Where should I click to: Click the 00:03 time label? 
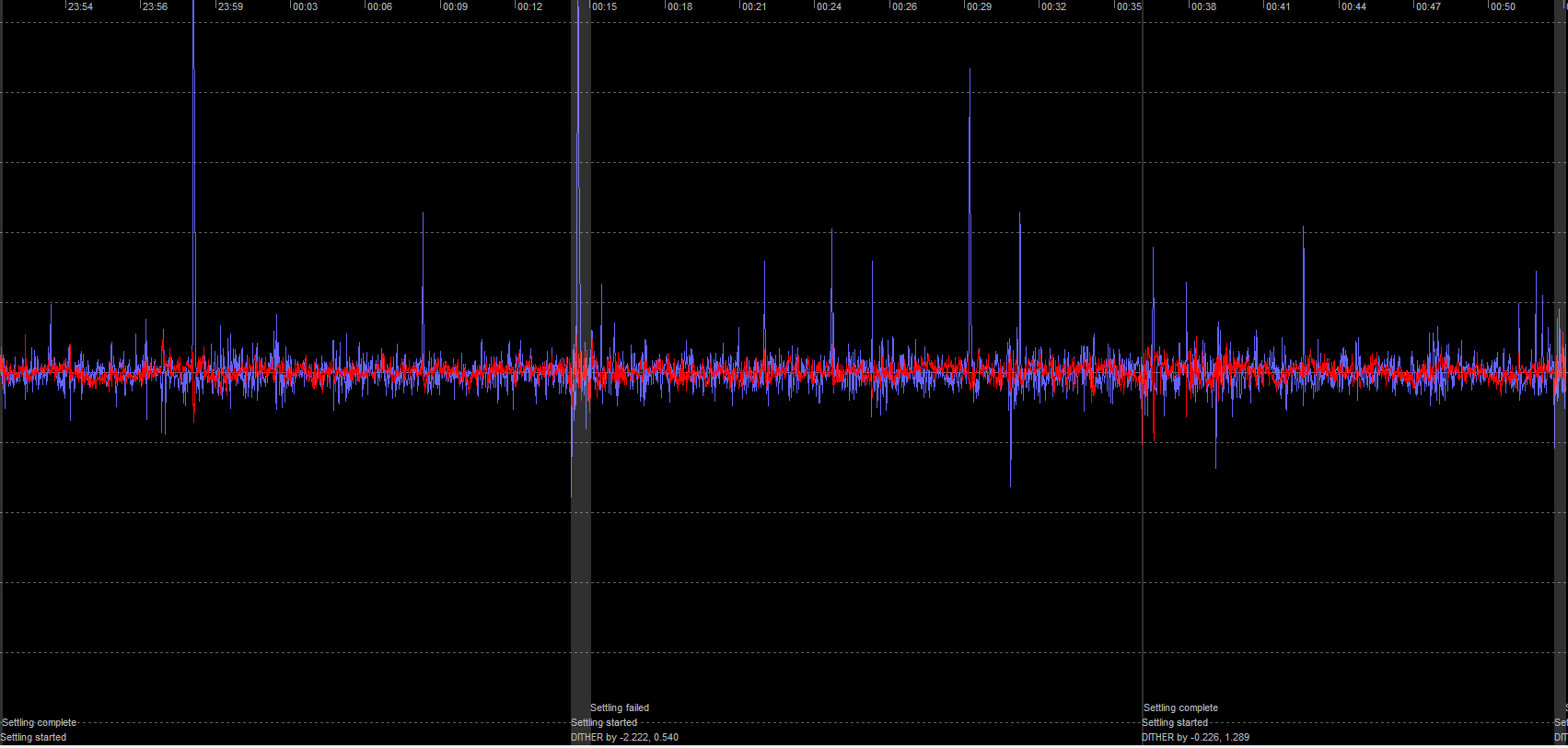pos(306,6)
